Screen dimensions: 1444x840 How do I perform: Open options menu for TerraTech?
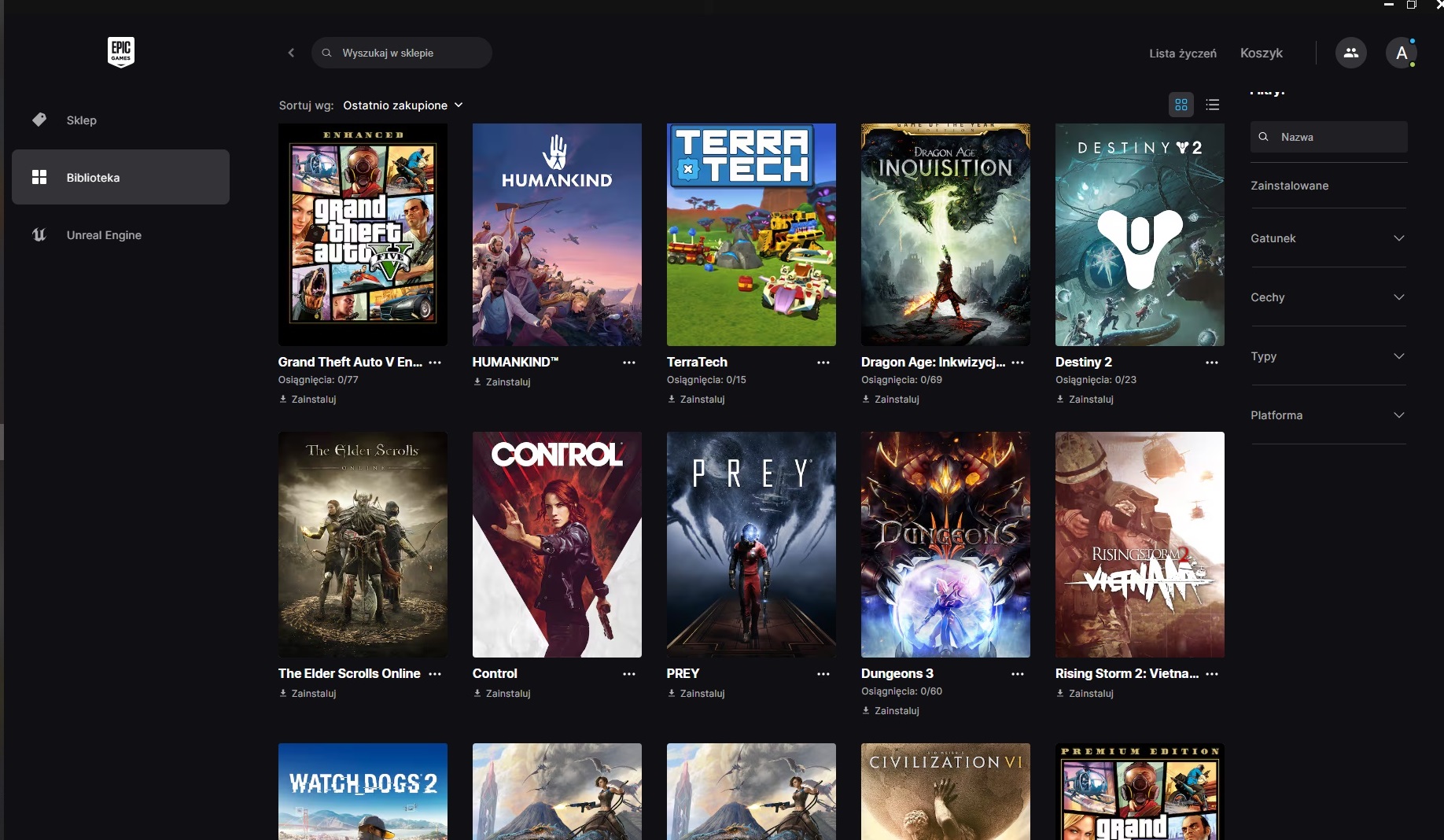pos(823,363)
